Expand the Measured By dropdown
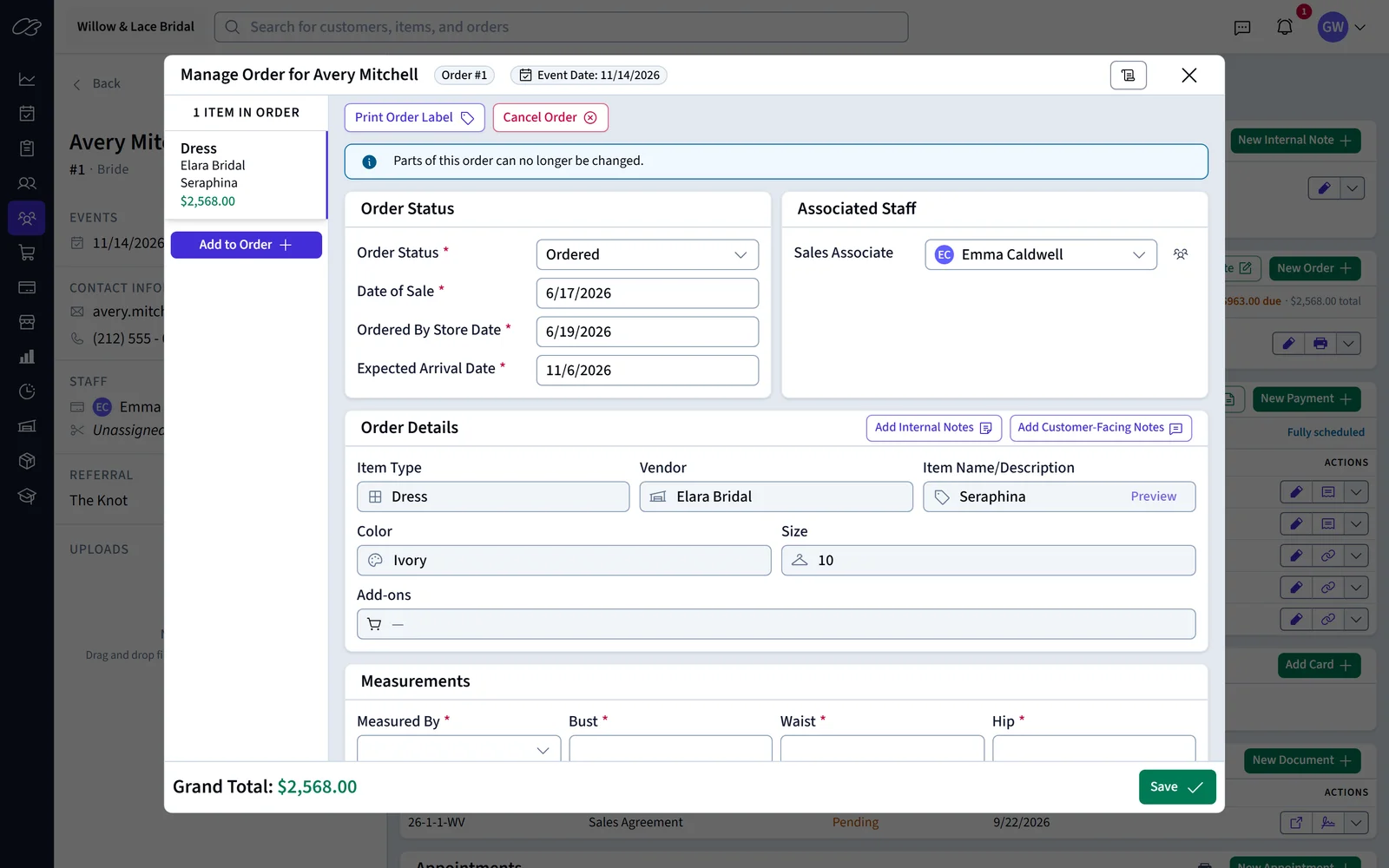Viewport: 1389px width, 868px height. pyautogui.click(x=458, y=749)
